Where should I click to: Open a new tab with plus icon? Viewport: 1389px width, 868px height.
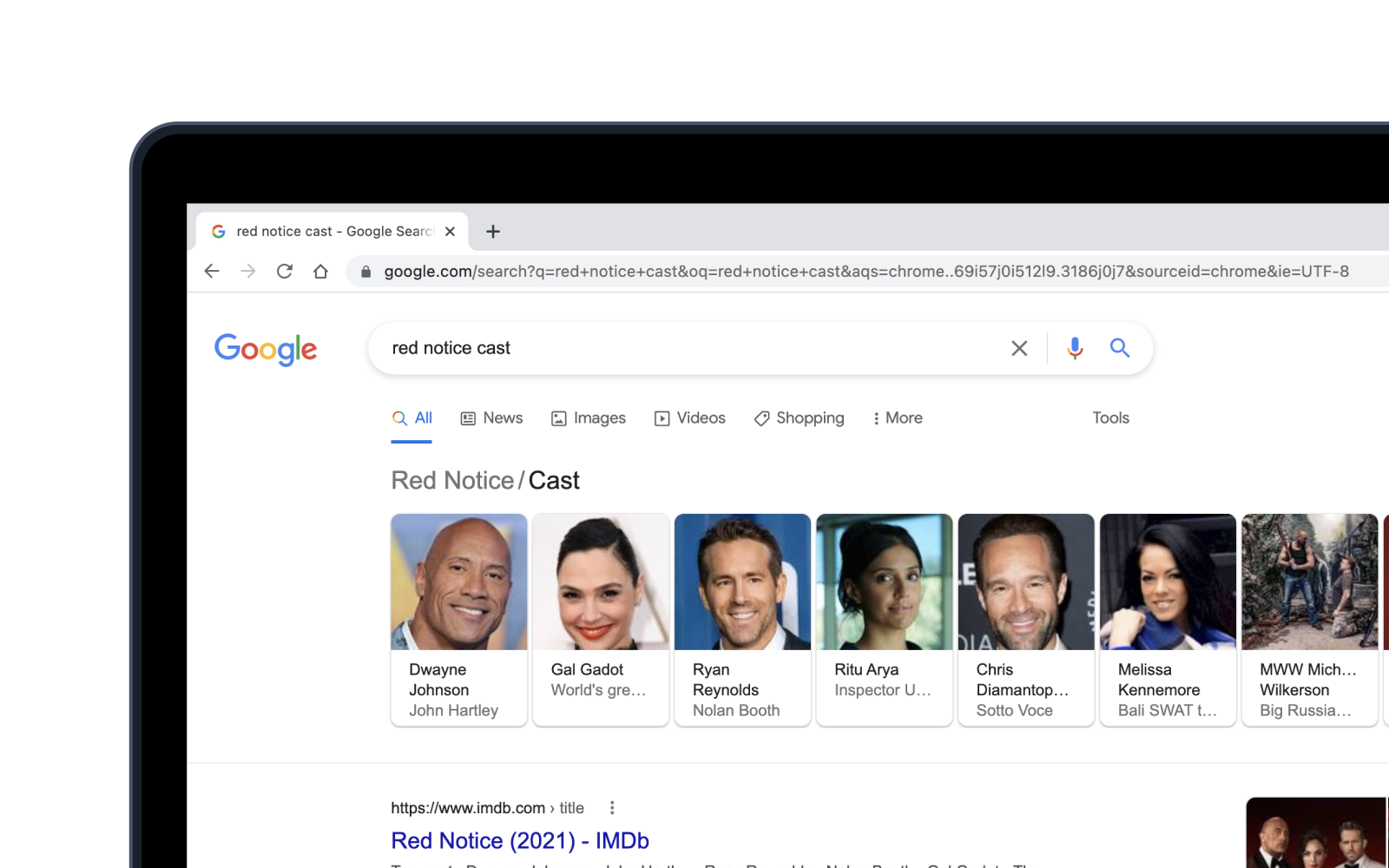point(493,232)
